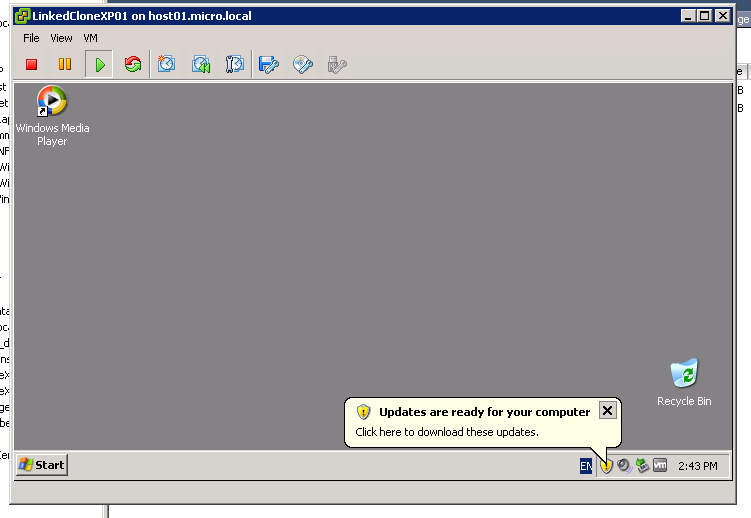The width and height of the screenshot is (751, 518).
Task: Close the LinkedCloneXP01 console window
Action: click(722, 16)
